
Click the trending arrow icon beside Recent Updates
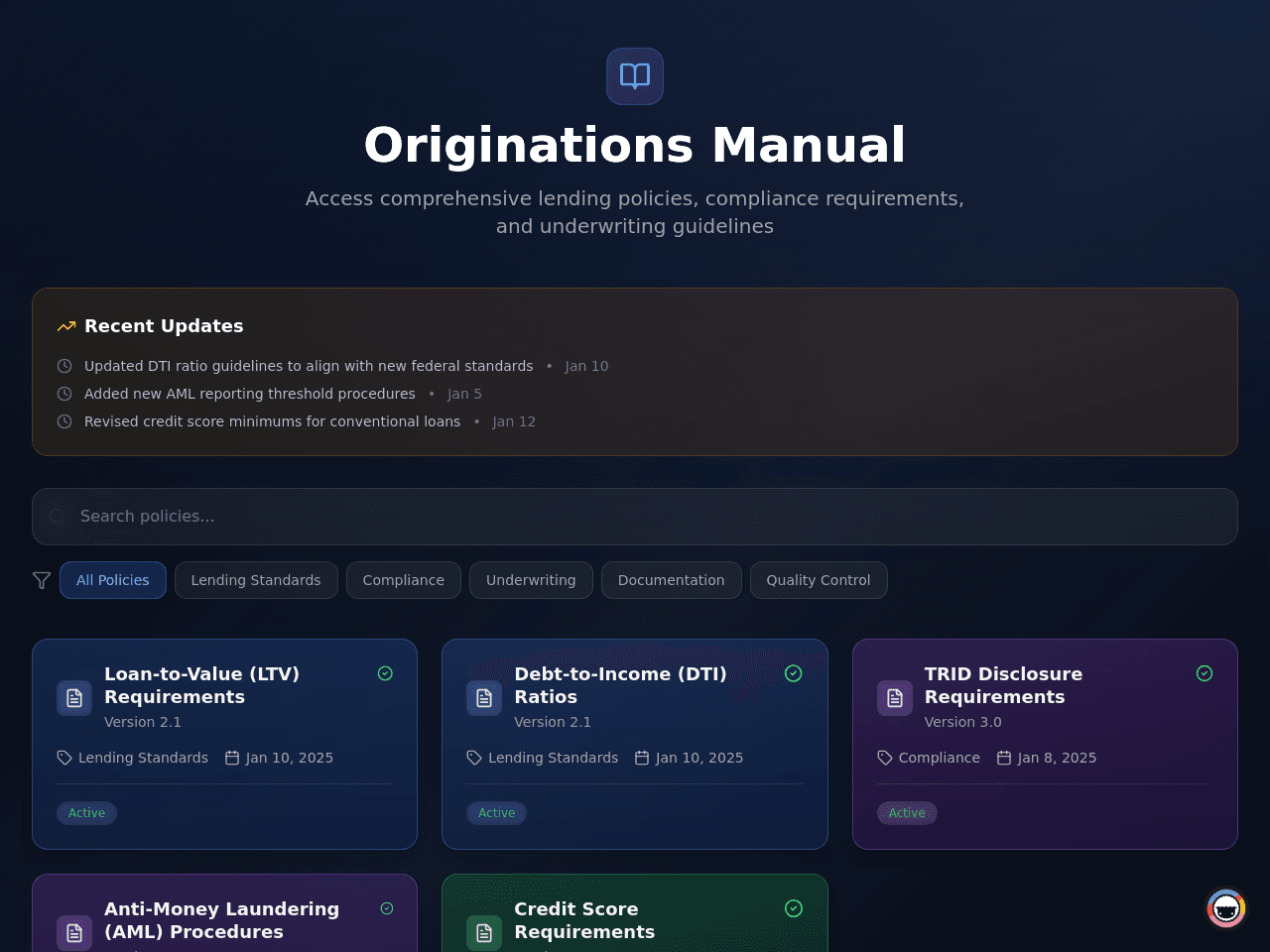point(66,326)
